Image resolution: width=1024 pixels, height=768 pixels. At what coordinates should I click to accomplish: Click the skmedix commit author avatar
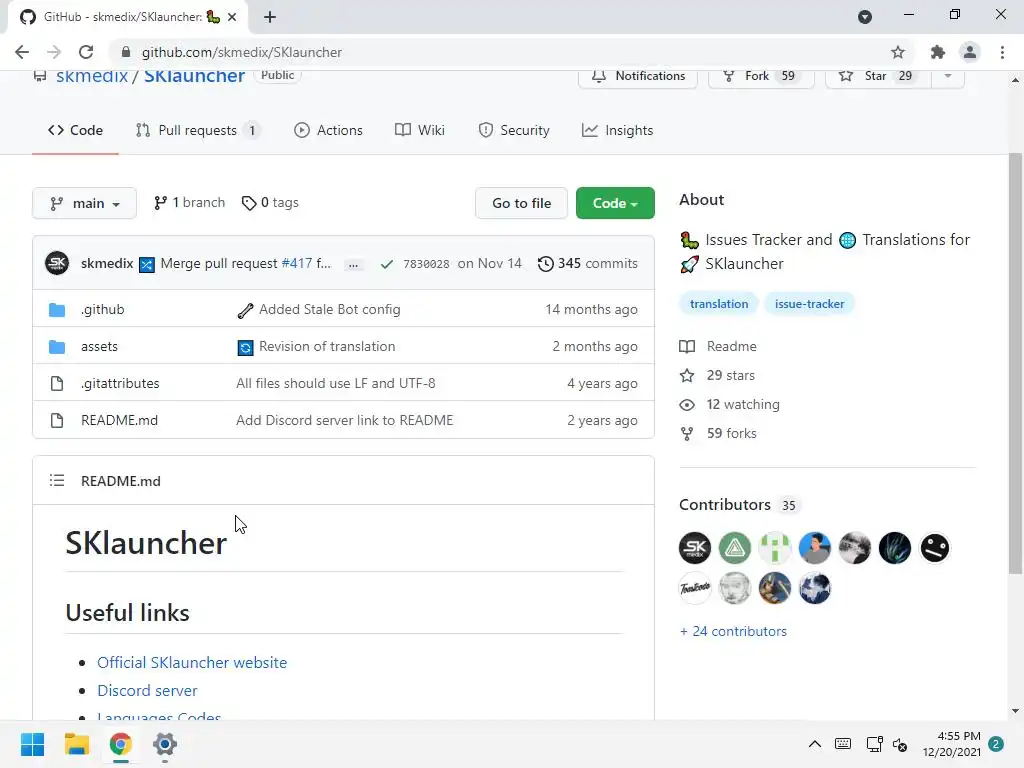(57, 263)
